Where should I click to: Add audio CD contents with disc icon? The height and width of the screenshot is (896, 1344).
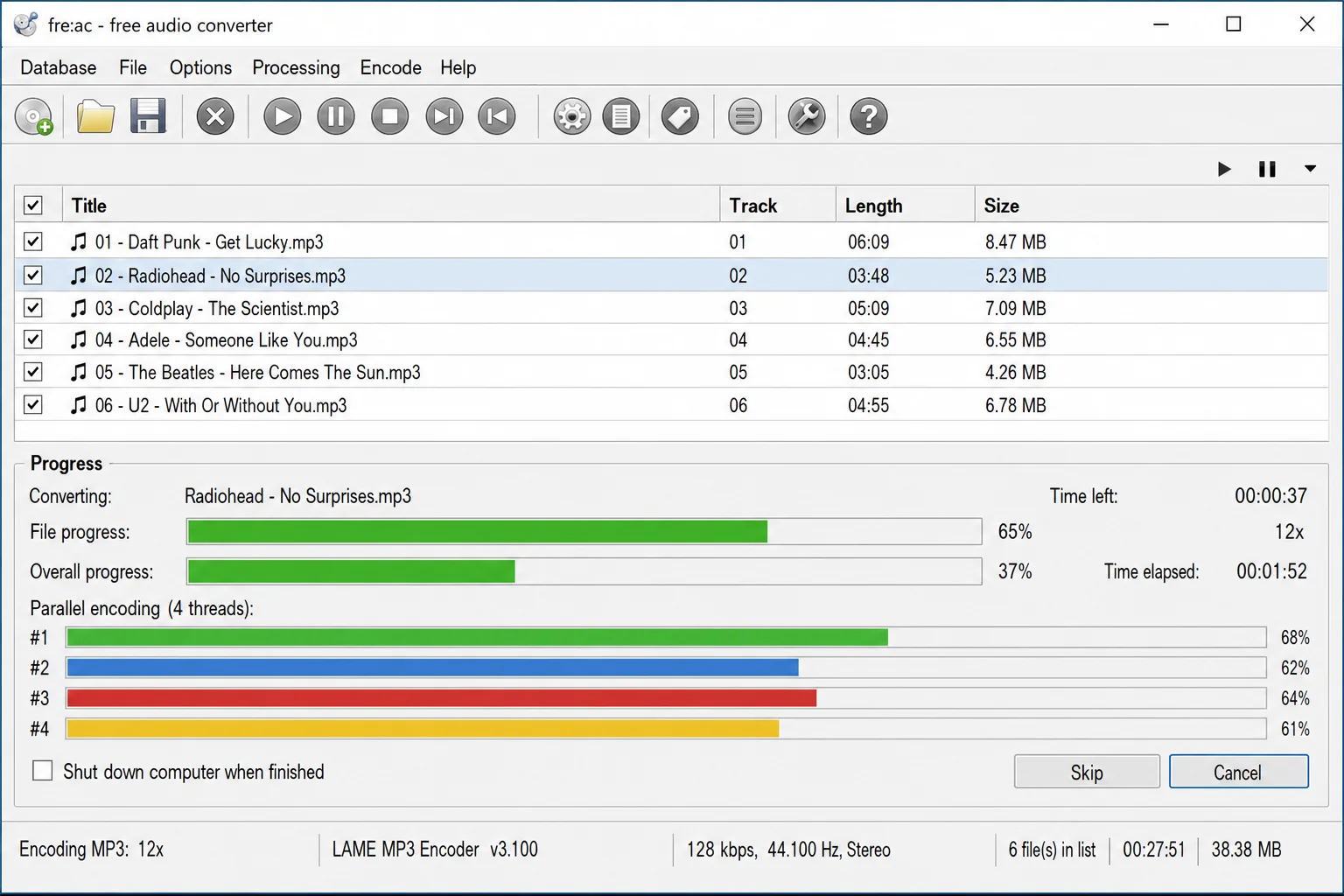(34, 116)
